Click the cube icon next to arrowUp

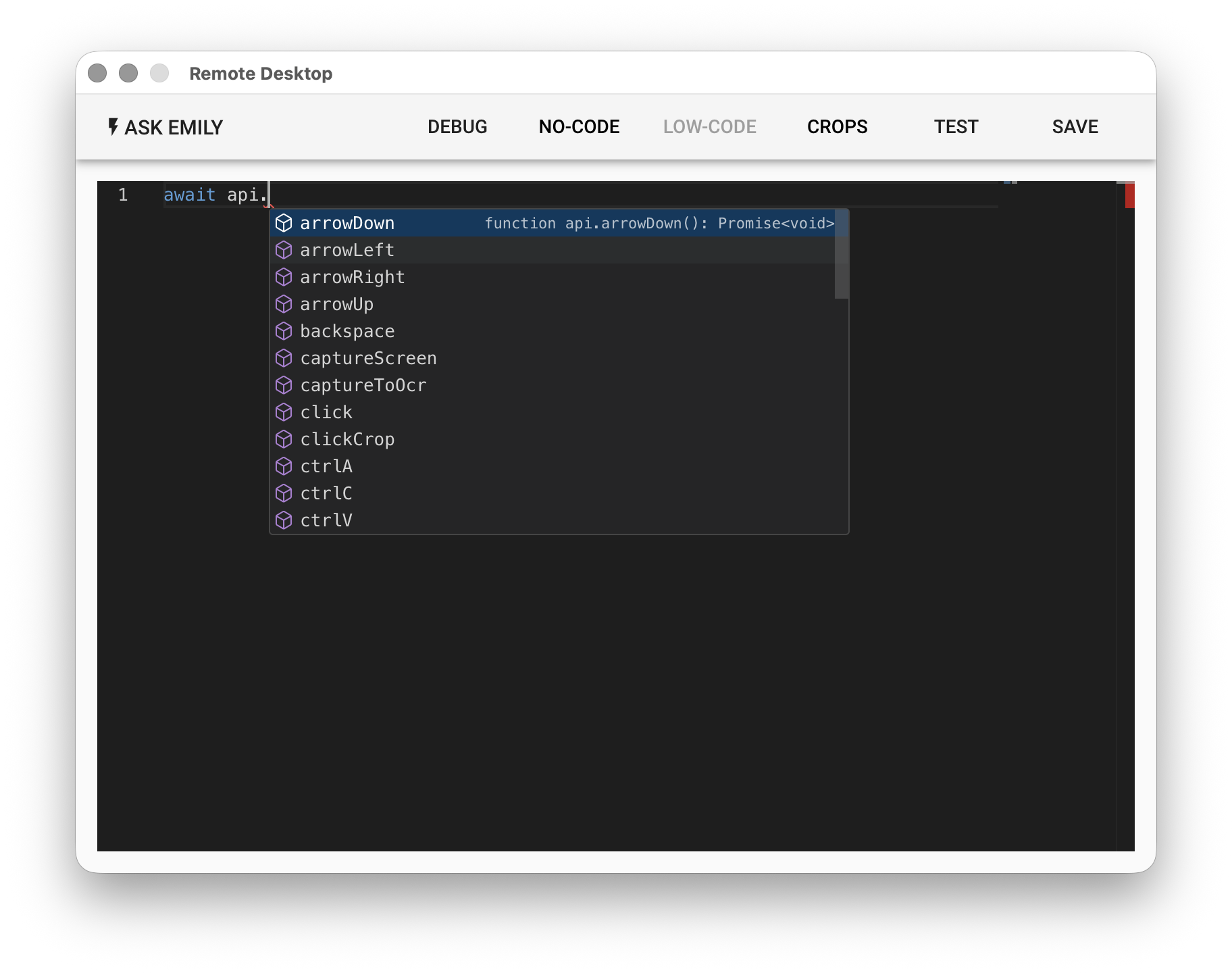(x=284, y=304)
